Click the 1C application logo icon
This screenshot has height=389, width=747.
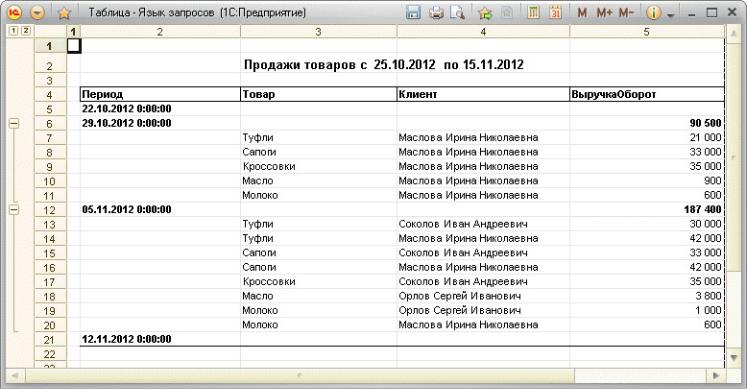pos(15,12)
